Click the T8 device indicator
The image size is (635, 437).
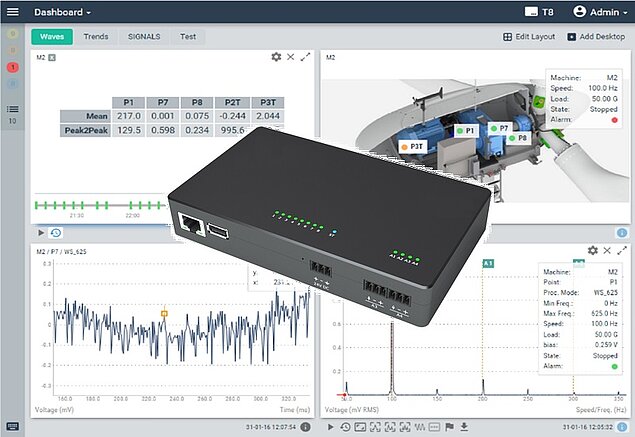(539, 12)
